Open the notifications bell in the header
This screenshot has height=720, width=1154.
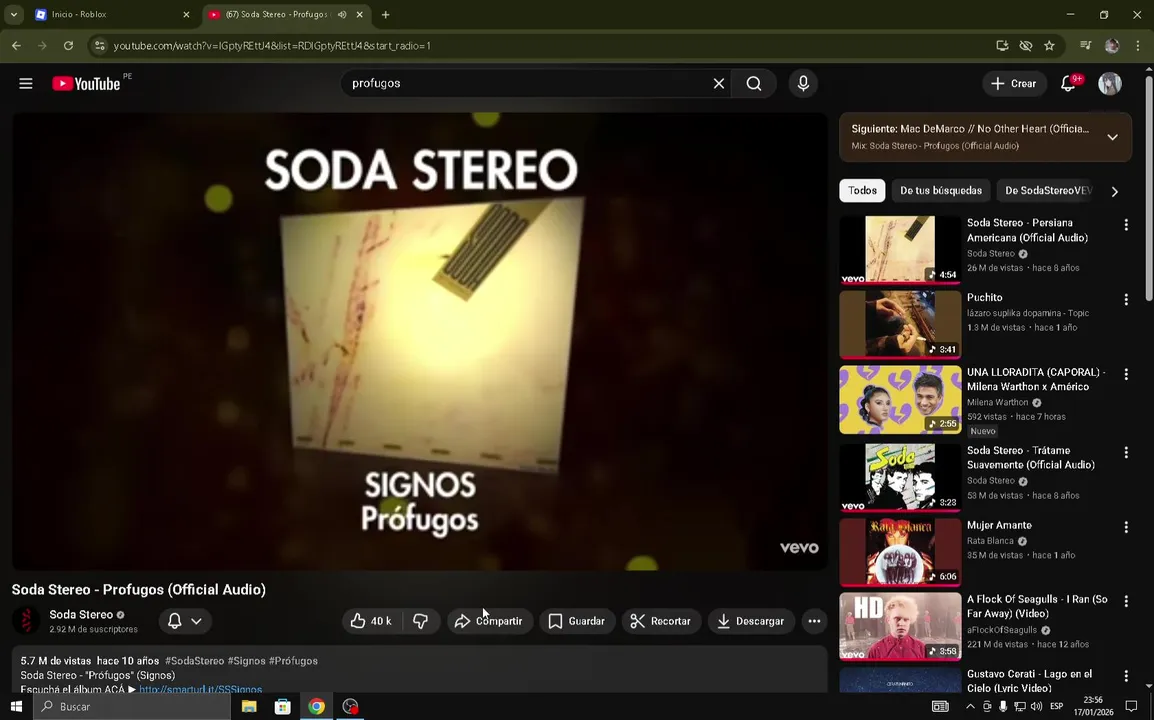tap(1068, 83)
